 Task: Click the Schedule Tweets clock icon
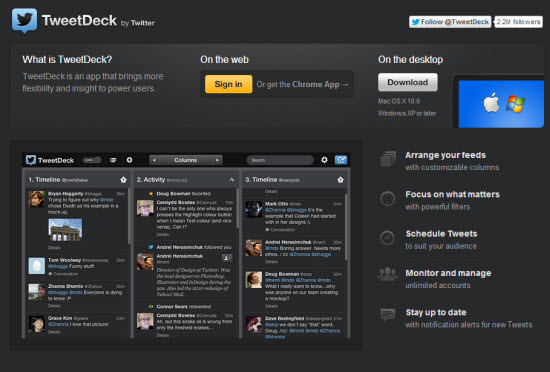[x=388, y=238]
